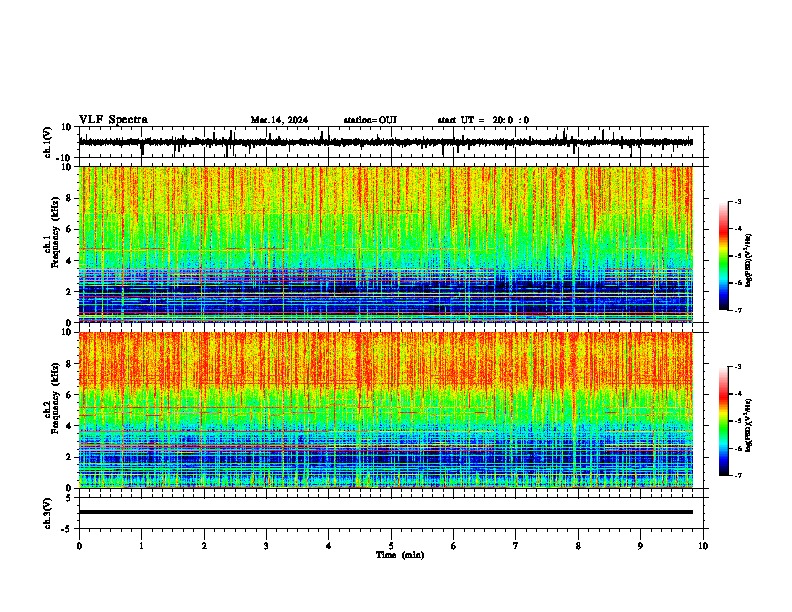
Task: Click ch.1 spectrogram frequency tick '4'
Action: [x=69, y=261]
